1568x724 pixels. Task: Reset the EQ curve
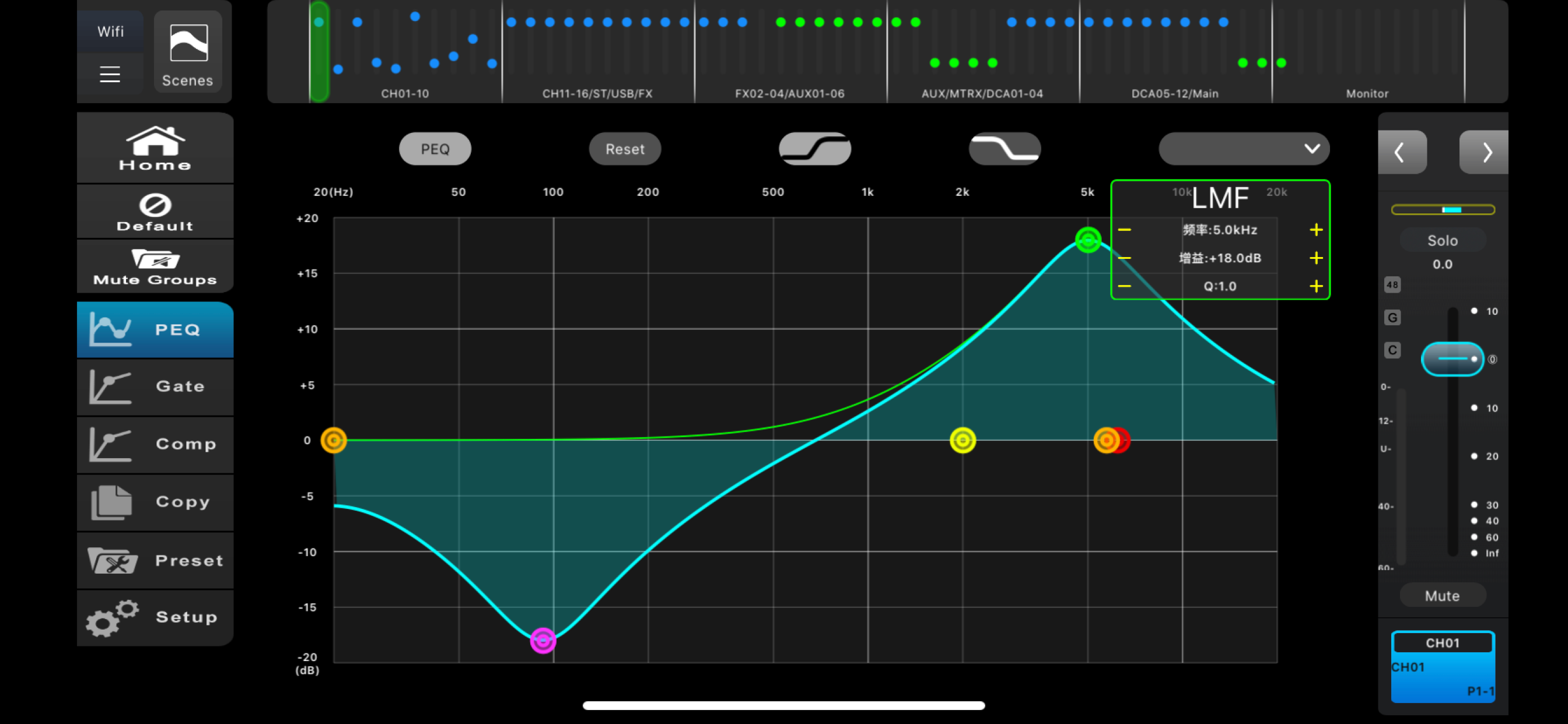coord(625,149)
